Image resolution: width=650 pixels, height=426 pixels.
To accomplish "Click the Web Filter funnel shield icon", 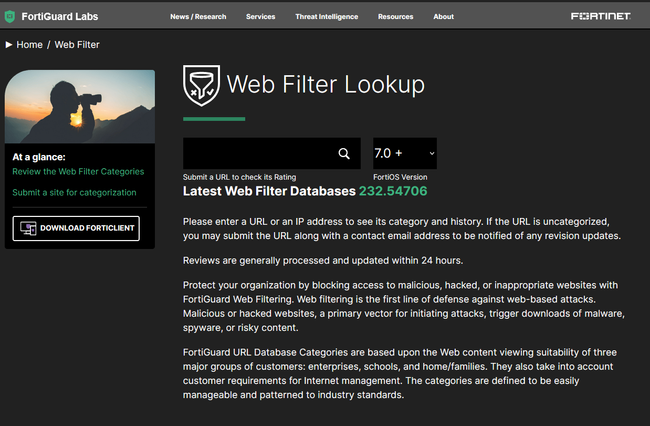I will (201, 85).
